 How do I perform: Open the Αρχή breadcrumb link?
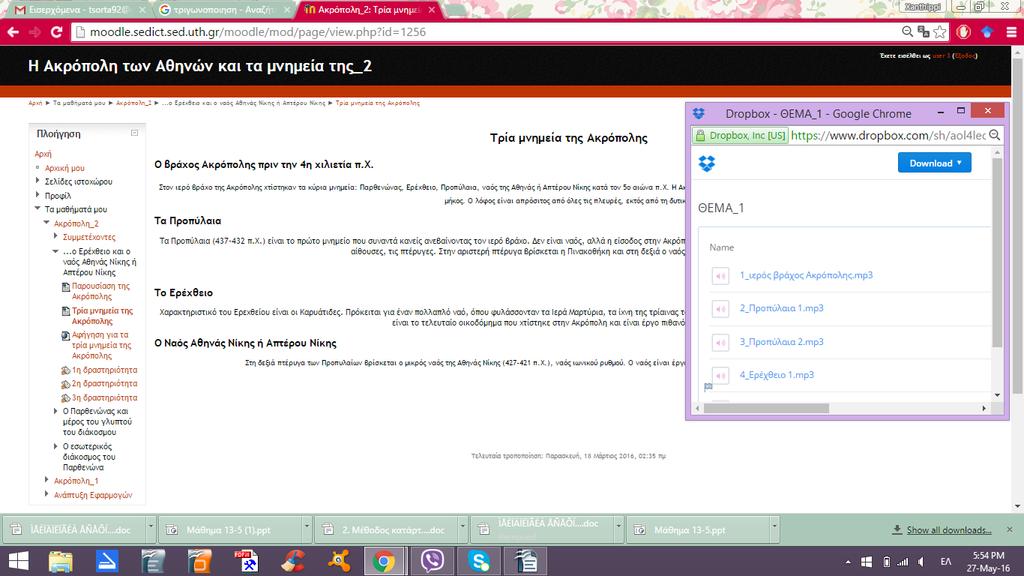pyautogui.click(x=35, y=103)
